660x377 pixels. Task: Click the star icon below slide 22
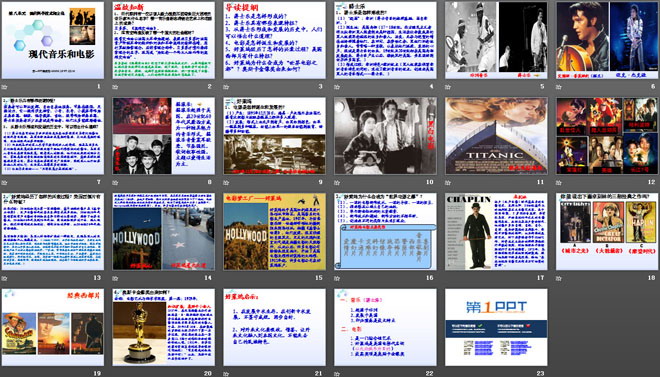click(337, 373)
